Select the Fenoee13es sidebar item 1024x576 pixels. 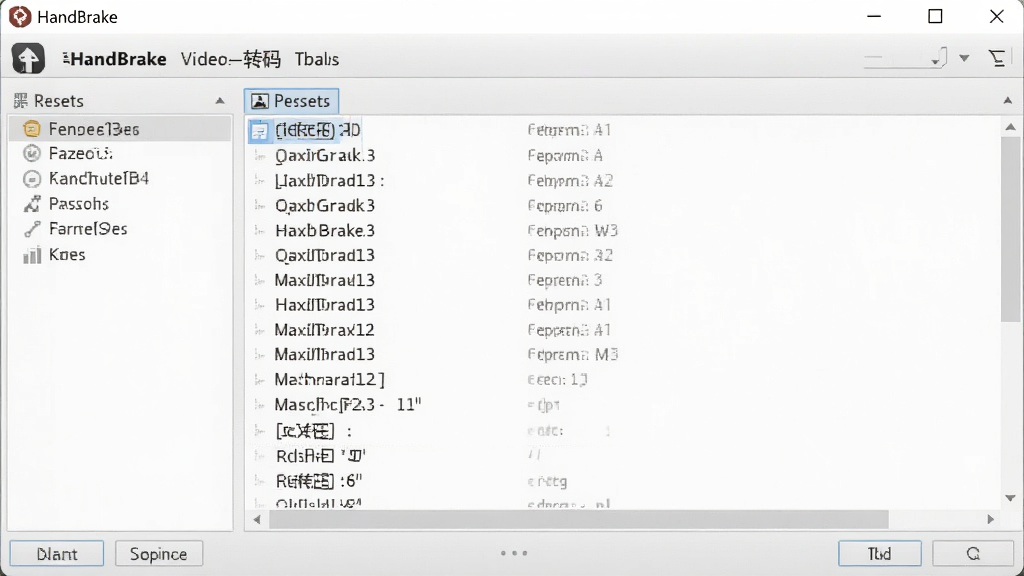click(120, 129)
